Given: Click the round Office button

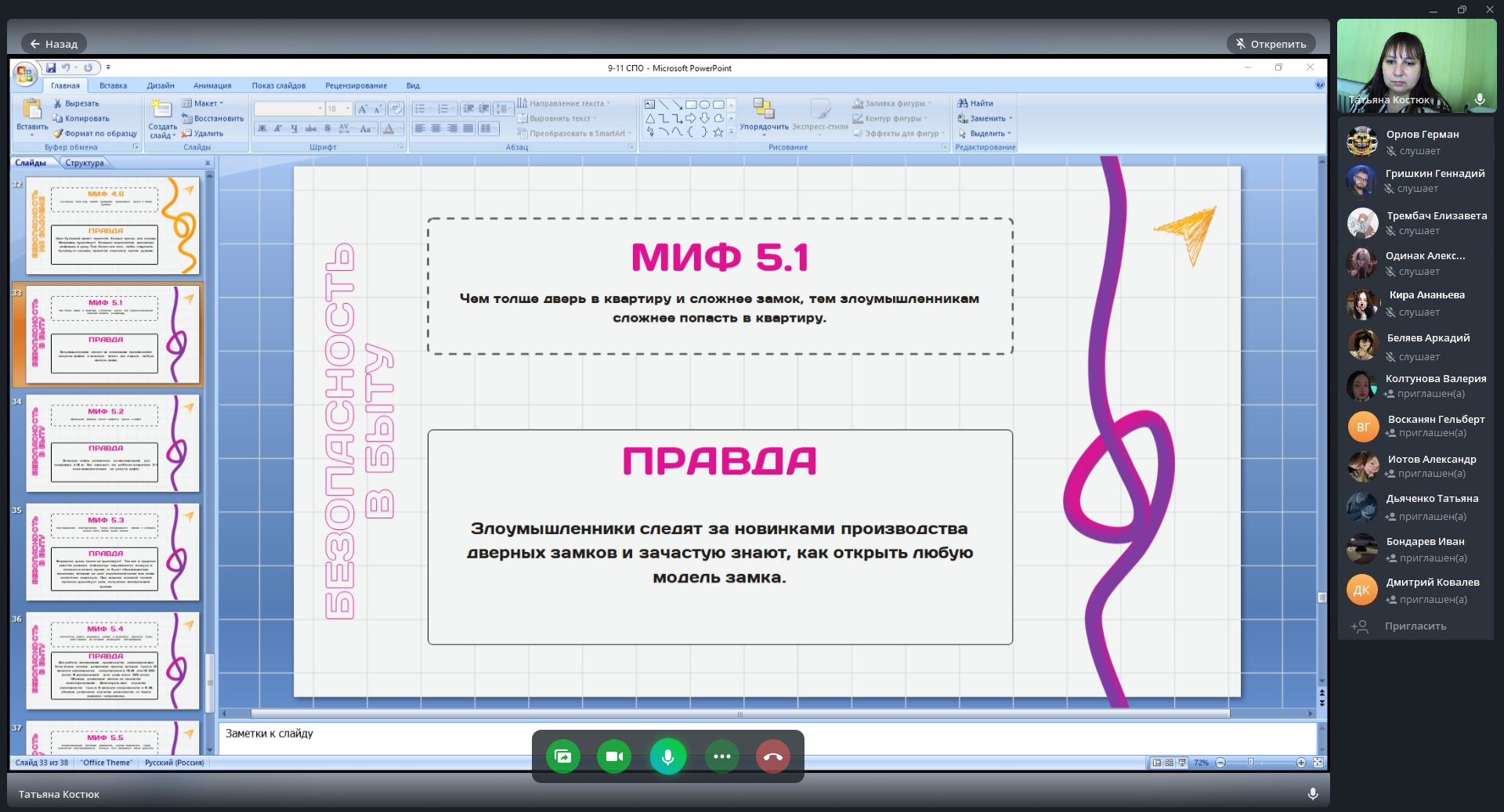Looking at the screenshot, I should pos(25,74).
